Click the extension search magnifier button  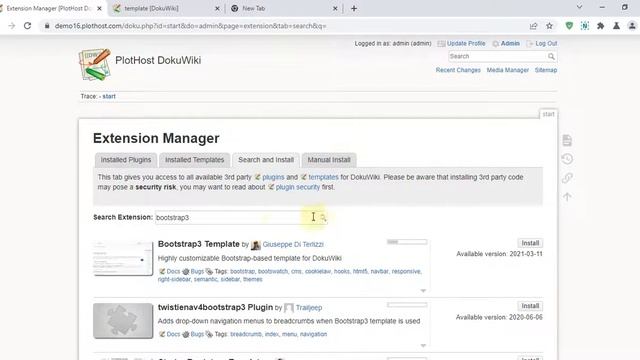pos(323,218)
